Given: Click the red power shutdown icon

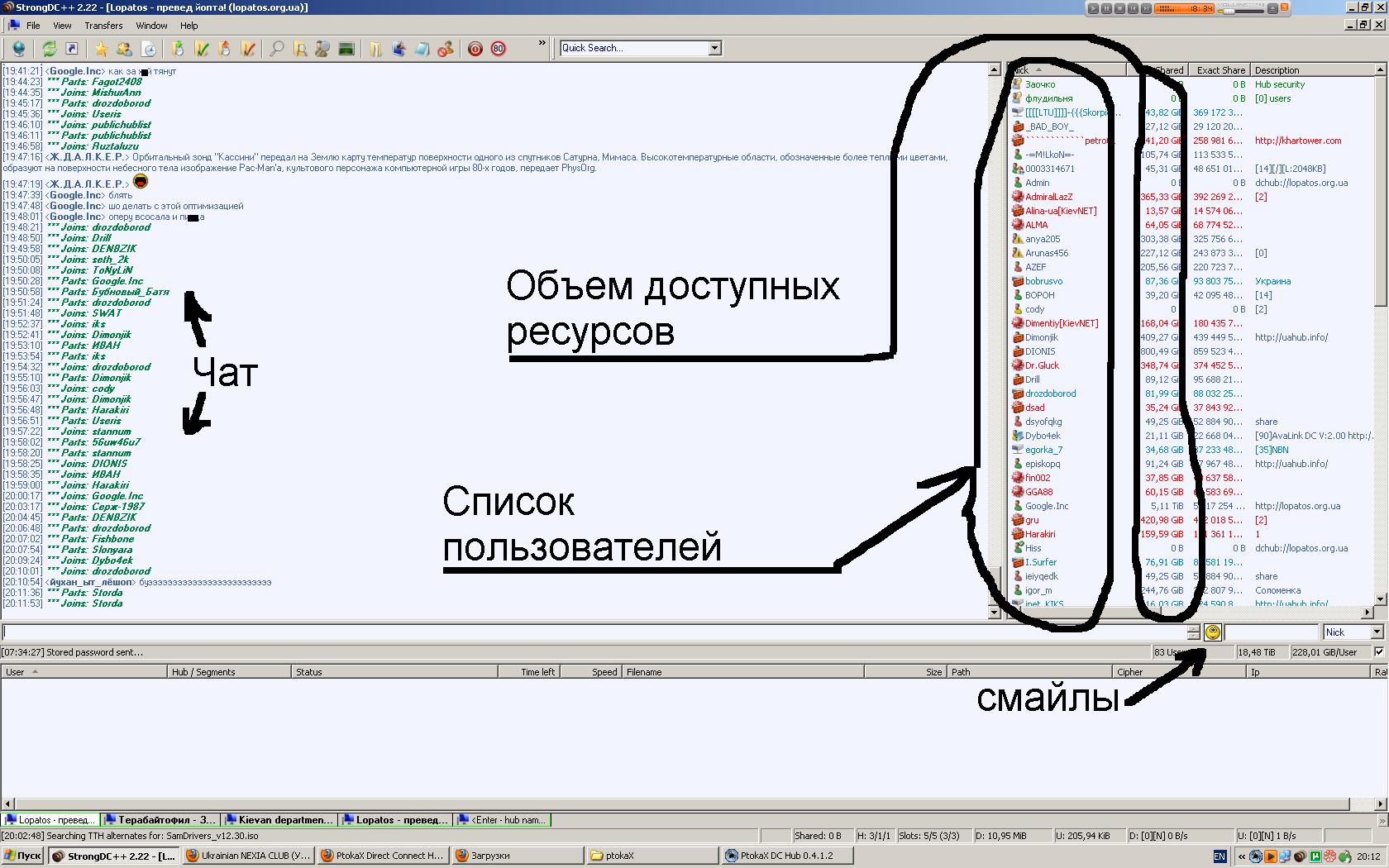Looking at the screenshot, I should [x=475, y=49].
